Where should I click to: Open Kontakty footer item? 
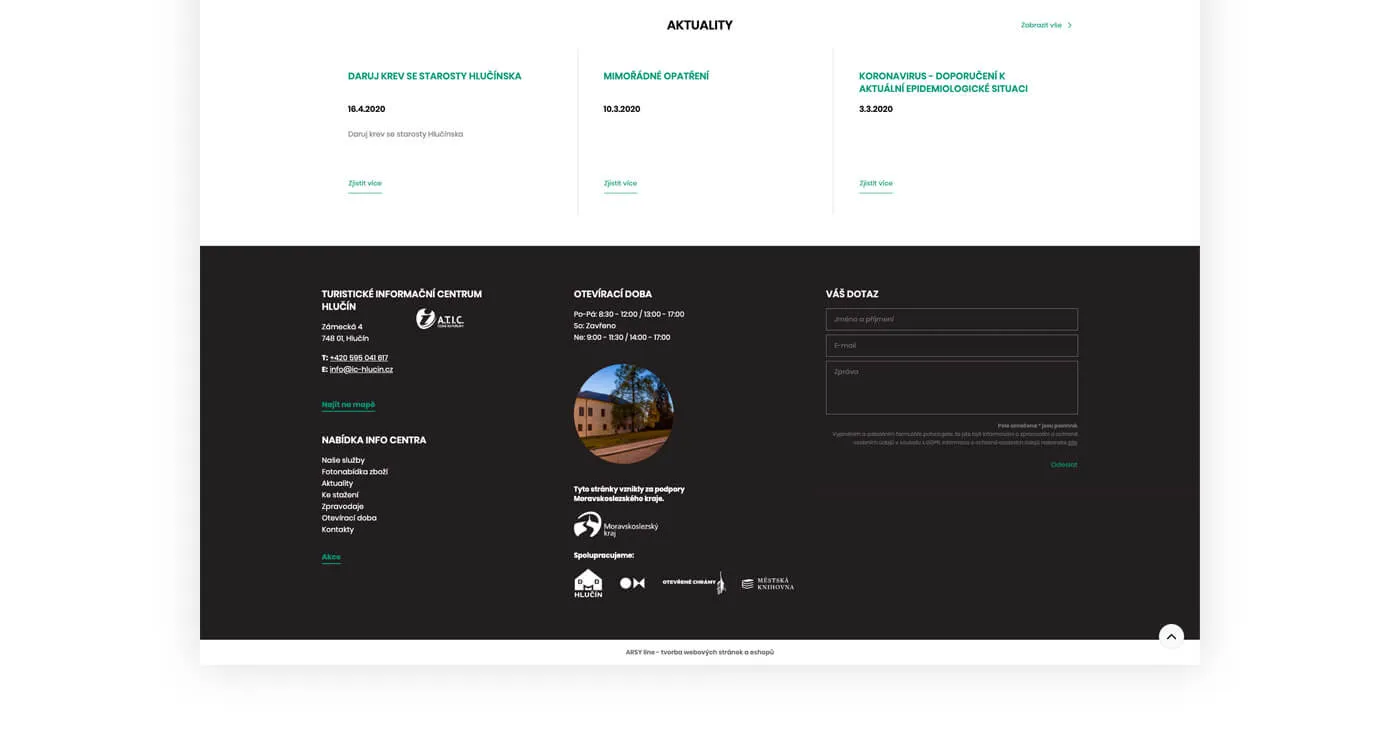point(338,529)
